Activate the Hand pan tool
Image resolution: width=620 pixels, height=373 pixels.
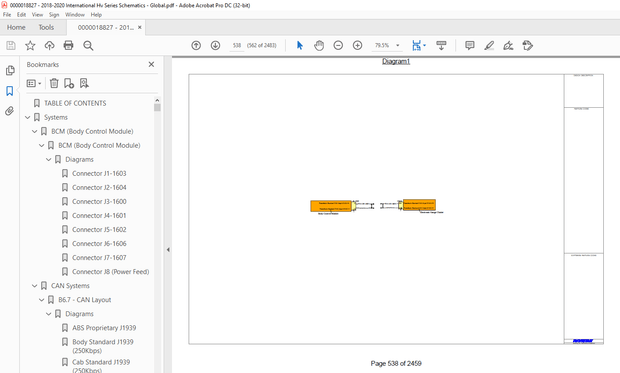pyautogui.click(x=319, y=45)
